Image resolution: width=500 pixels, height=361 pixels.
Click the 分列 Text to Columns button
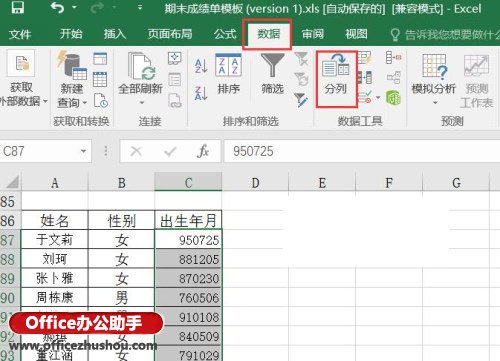pyautogui.click(x=336, y=79)
